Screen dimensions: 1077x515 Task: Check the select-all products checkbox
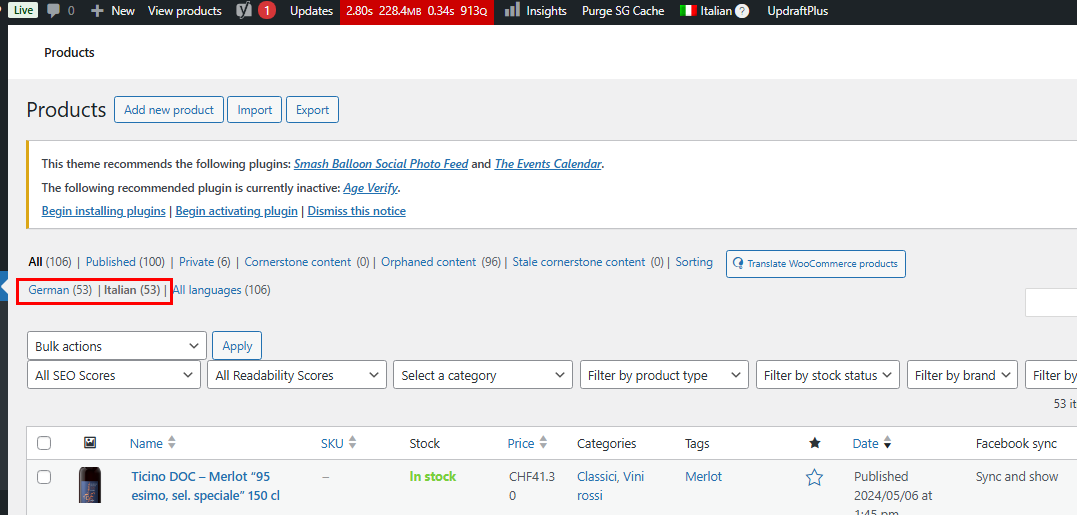44,444
